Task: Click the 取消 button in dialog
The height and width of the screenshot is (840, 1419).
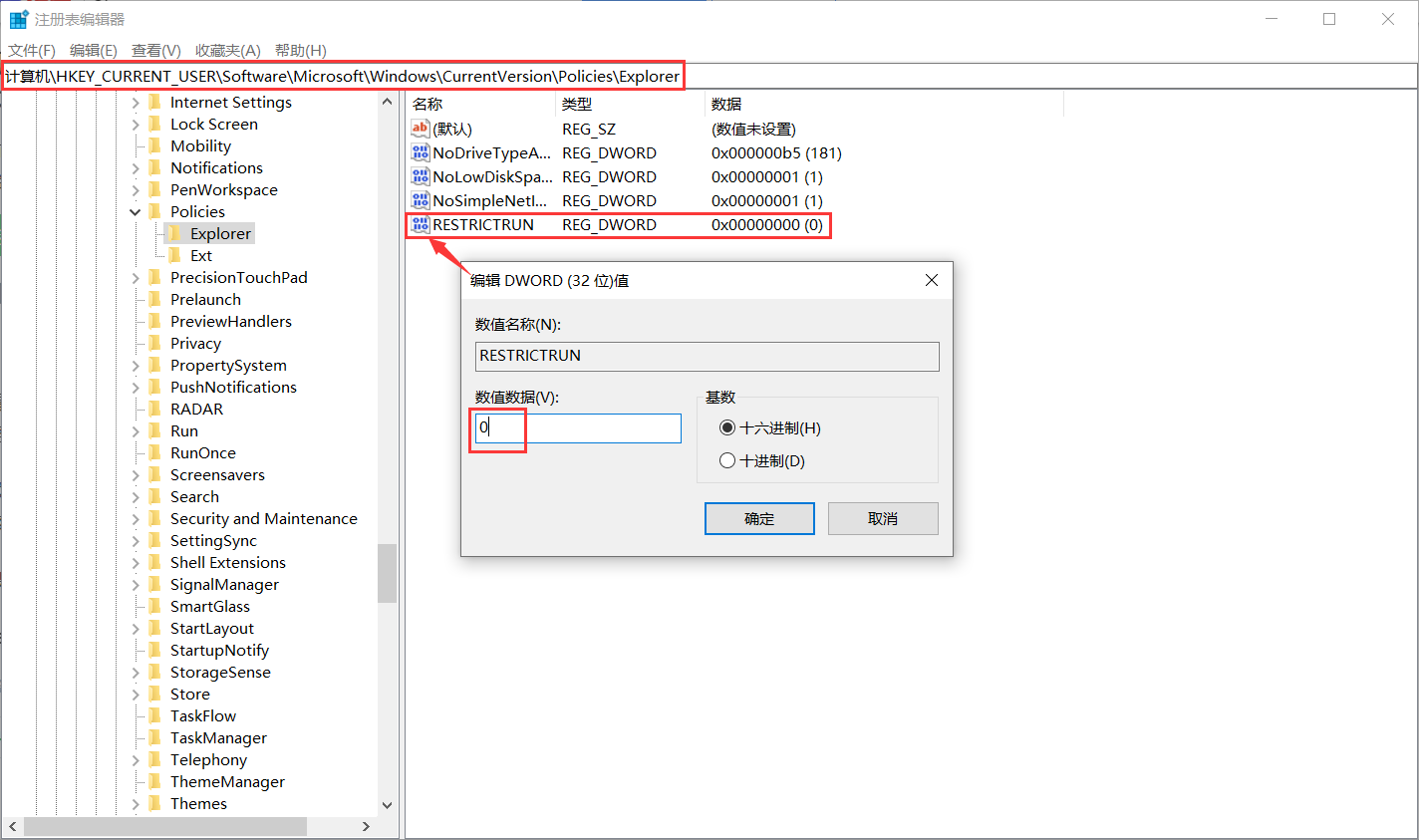Action: [883, 518]
